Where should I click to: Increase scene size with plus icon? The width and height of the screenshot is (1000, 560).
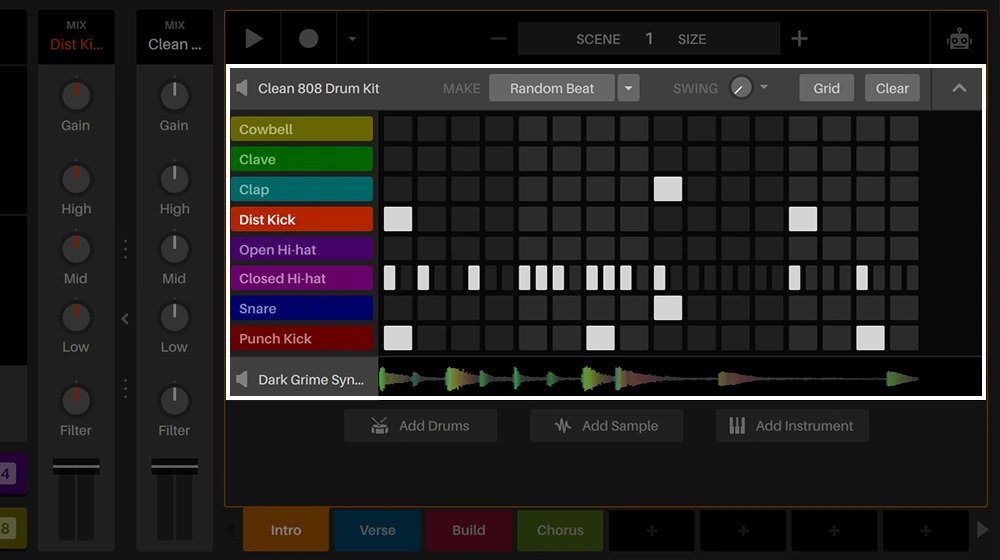(x=799, y=39)
